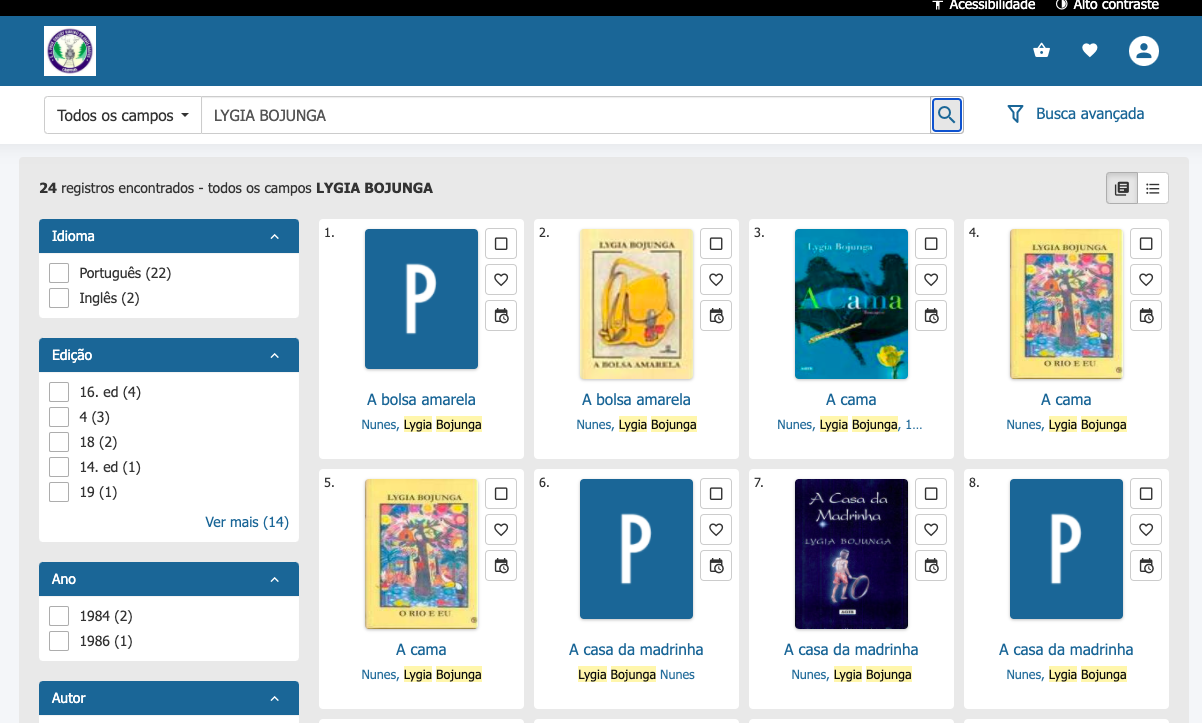Open favorites heart icon in header
Image resolution: width=1202 pixels, height=723 pixels.
coord(1090,50)
